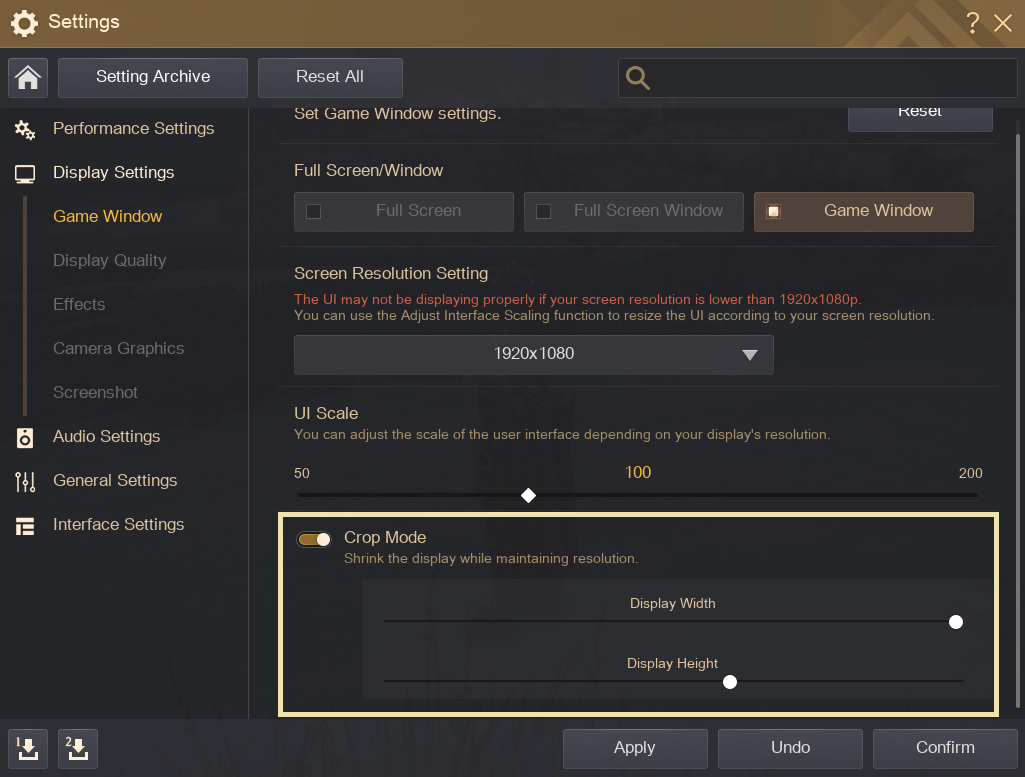Click the resolution dropdown arrow
Viewport: 1025px width, 777px height.
coord(750,355)
